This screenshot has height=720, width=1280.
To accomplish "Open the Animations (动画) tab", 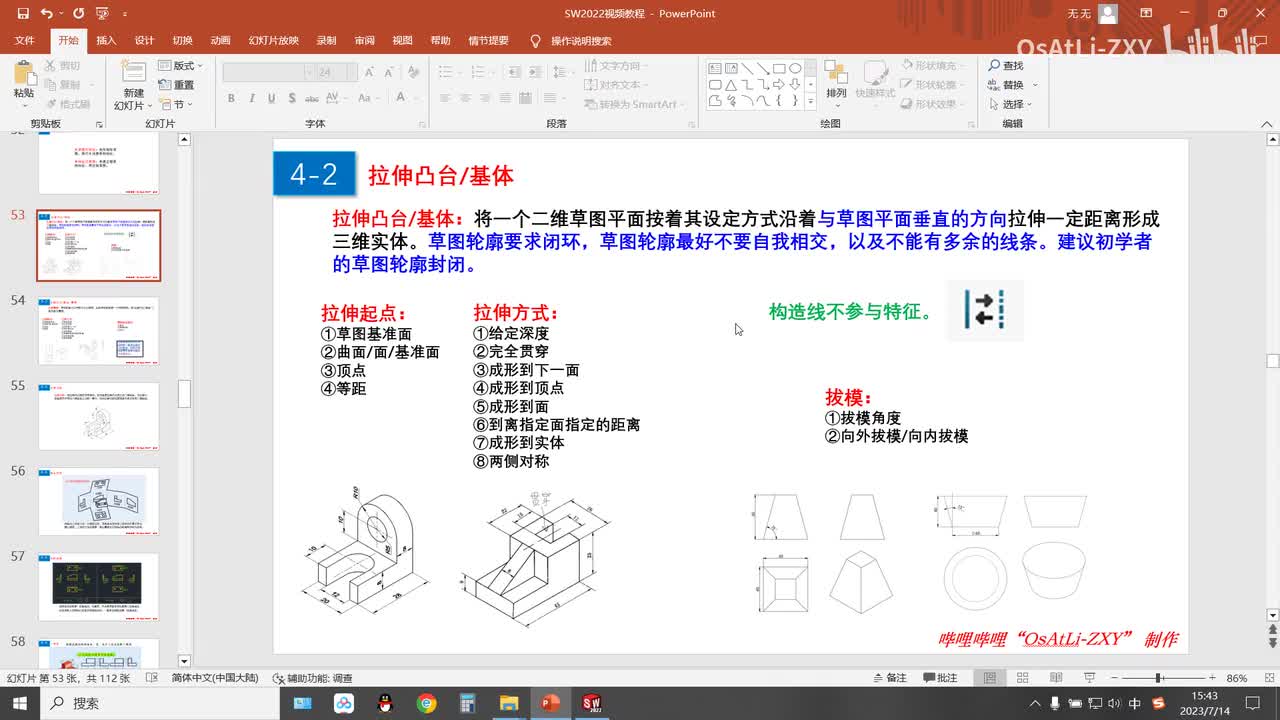I will pos(221,40).
